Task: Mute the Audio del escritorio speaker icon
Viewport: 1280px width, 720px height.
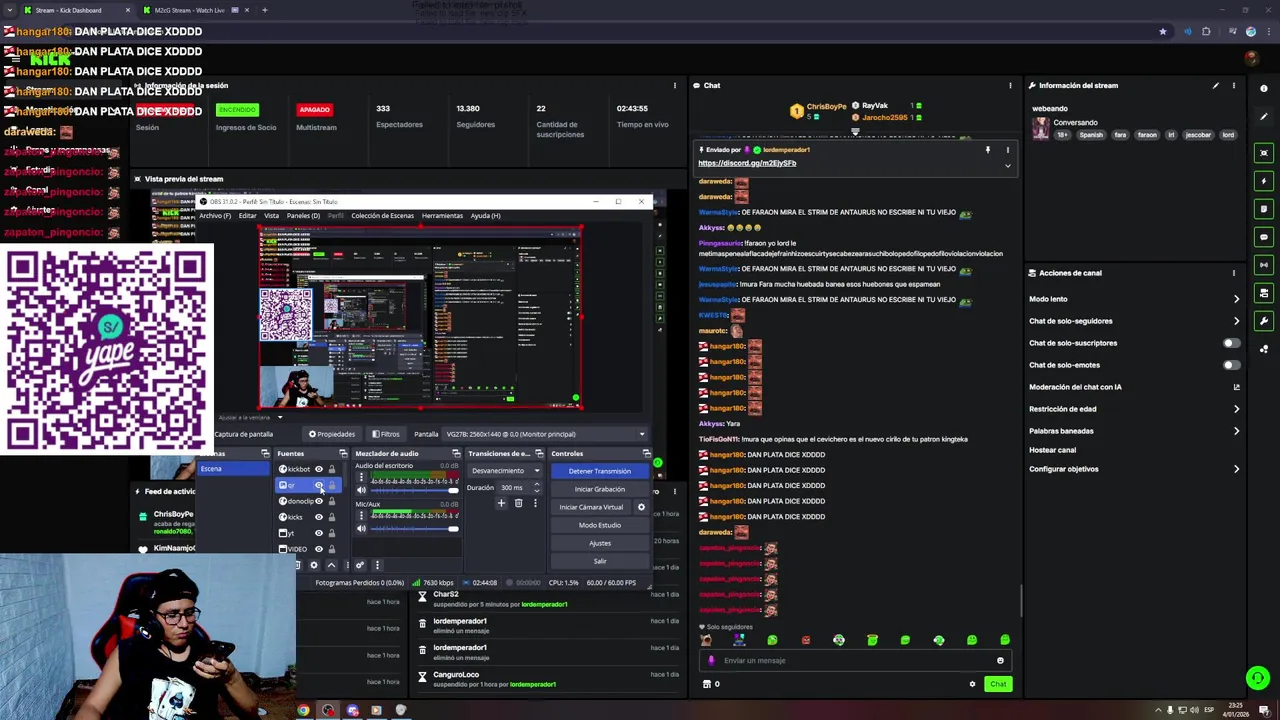Action: [361, 490]
